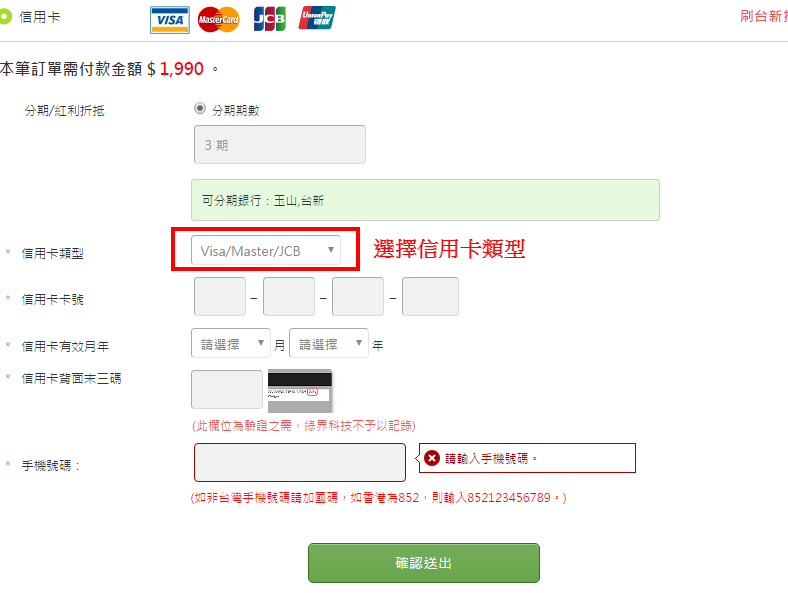Click the JCB card logo
This screenshot has width=788, height=593.
[269, 19]
